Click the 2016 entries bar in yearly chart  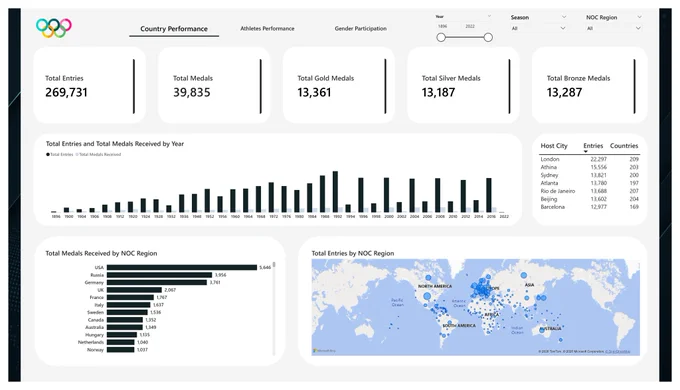click(489, 195)
